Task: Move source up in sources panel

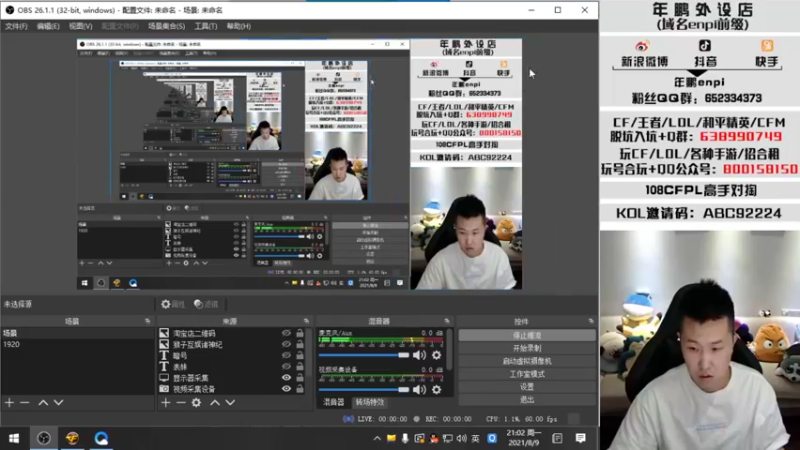Action: tap(215, 403)
